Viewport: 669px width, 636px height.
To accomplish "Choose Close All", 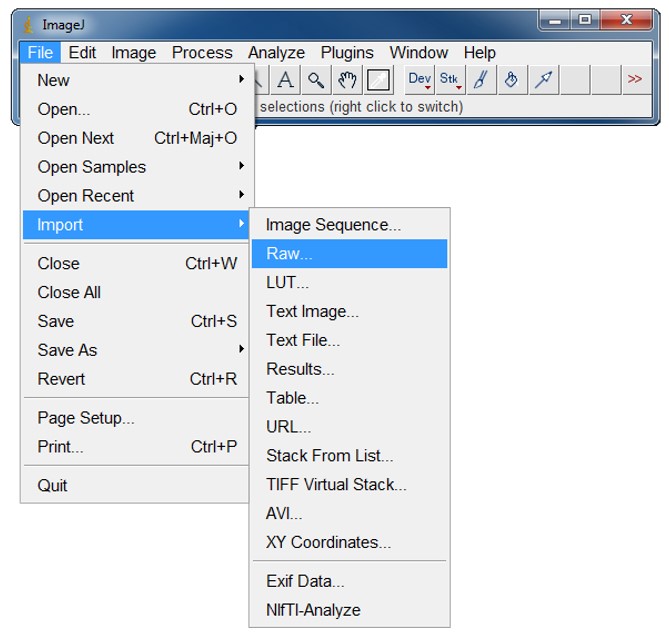I will click(x=136, y=293).
